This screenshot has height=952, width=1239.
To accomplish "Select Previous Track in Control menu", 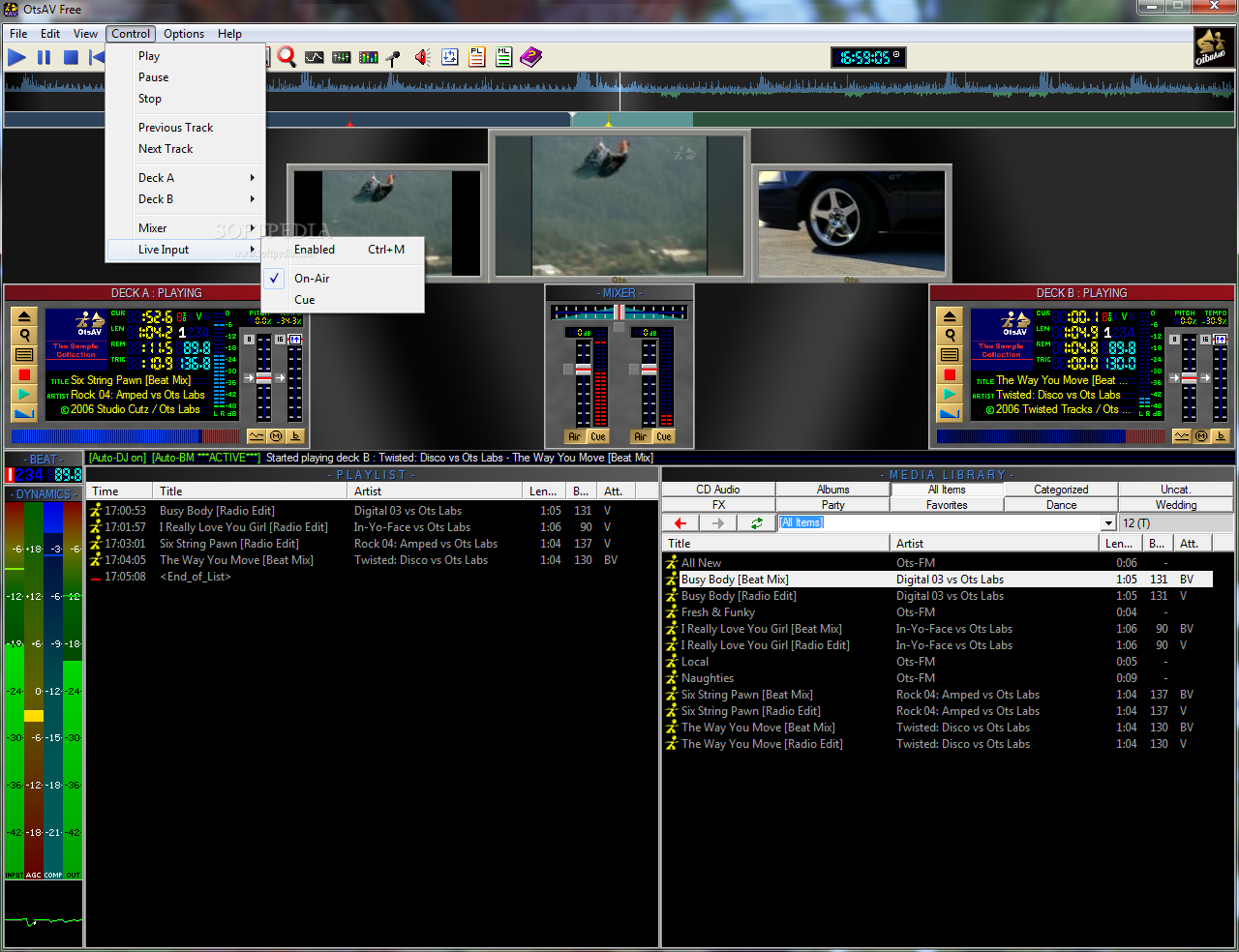I will [x=185, y=128].
